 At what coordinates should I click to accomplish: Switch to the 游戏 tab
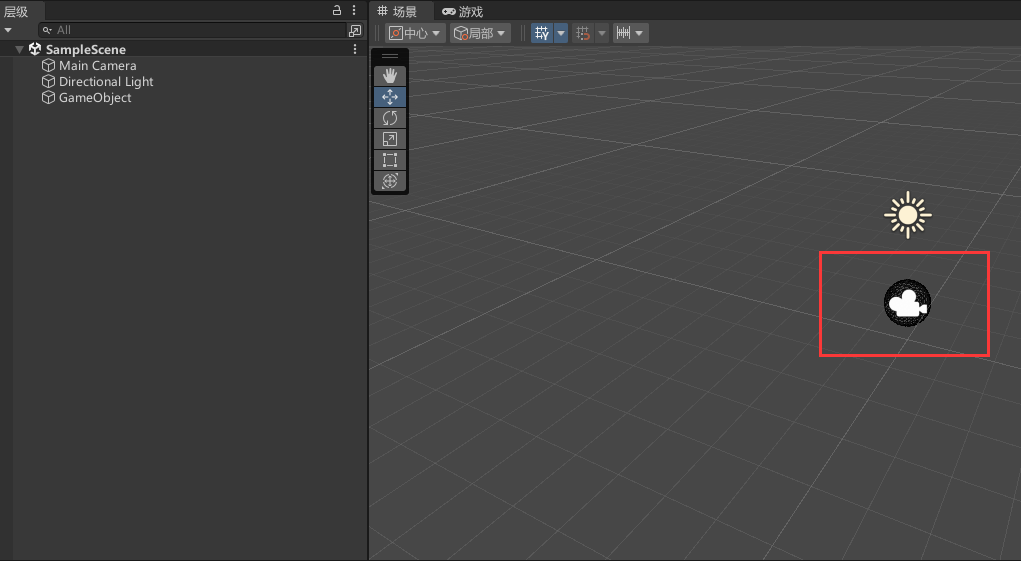(x=462, y=11)
